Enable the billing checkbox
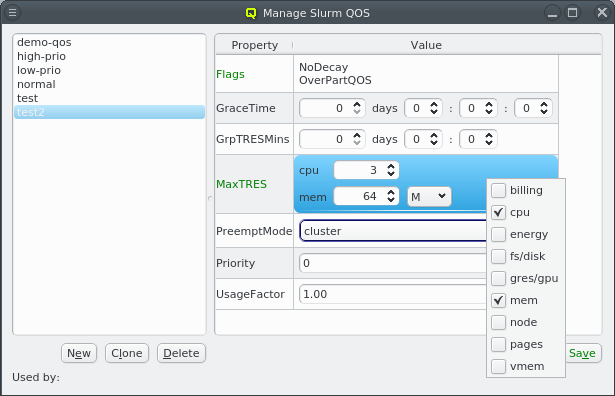Screen dimensions: 615x396 (x=499, y=191)
